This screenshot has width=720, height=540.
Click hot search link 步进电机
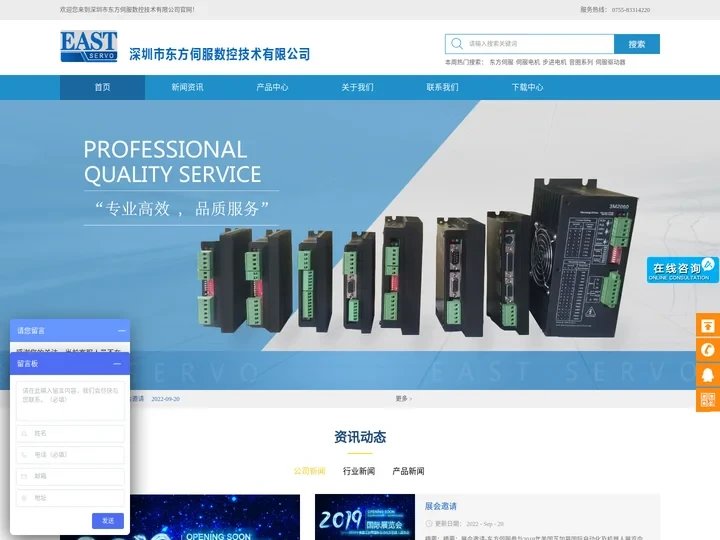click(554, 62)
